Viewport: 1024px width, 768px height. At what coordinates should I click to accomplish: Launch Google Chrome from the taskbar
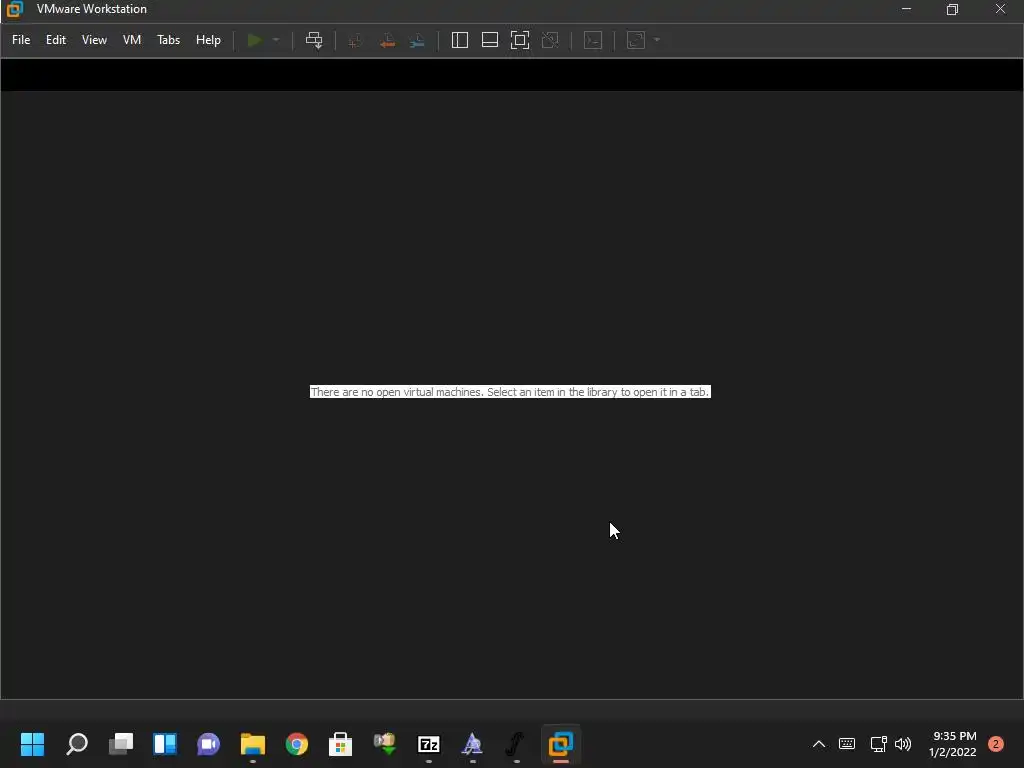coord(296,744)
